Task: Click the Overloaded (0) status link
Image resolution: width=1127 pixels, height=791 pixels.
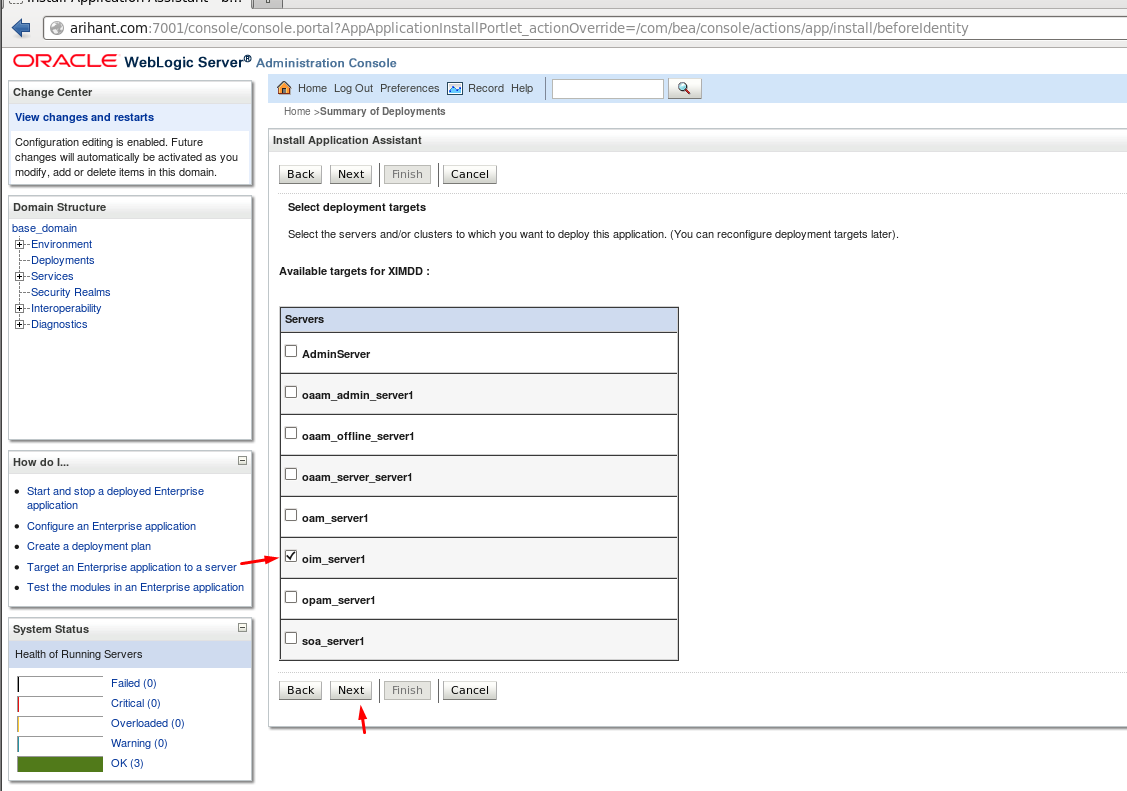Action: [147, 723]
